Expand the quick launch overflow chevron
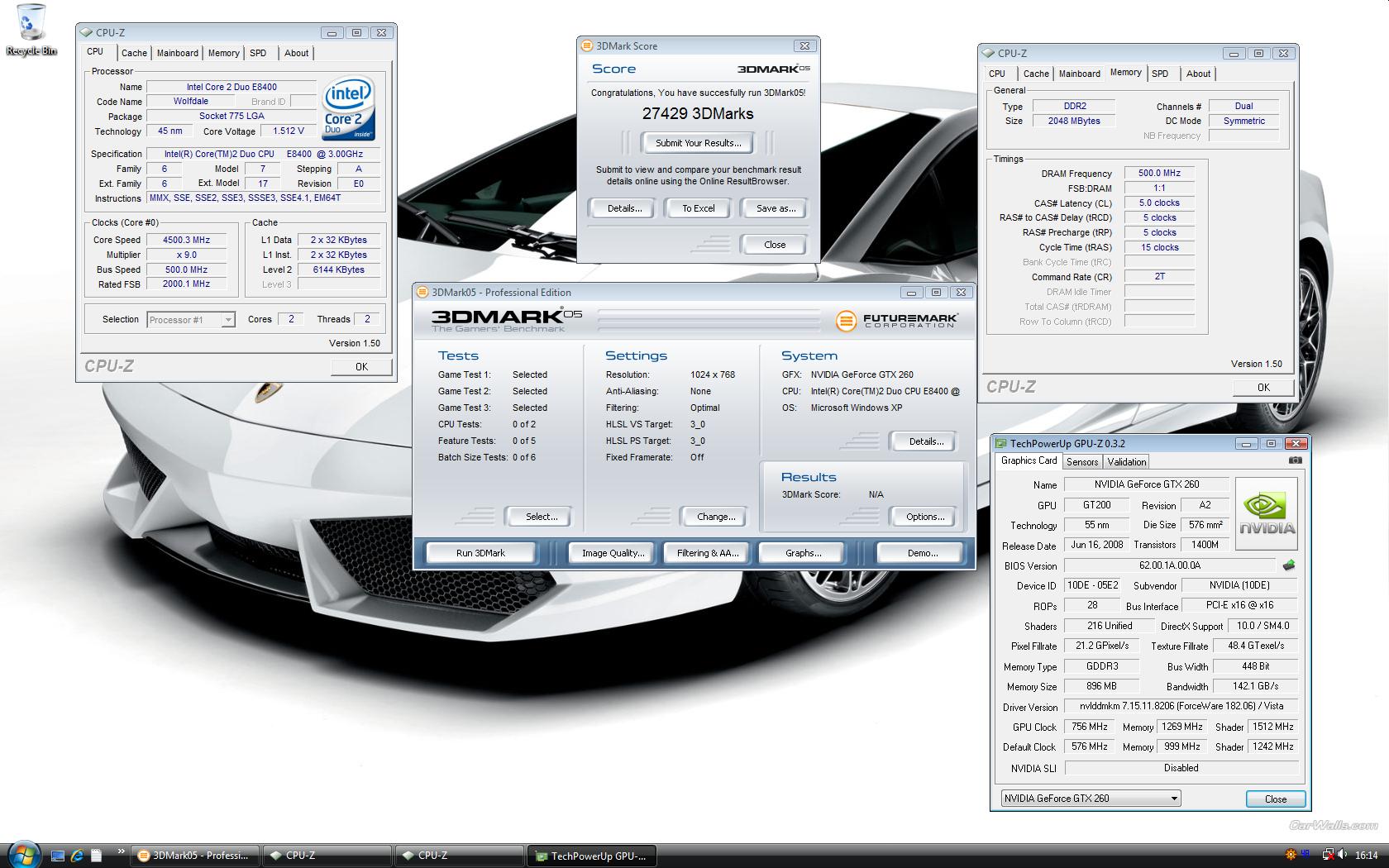Viewport: 1389px width, 868px height. (x=121, y=851)
